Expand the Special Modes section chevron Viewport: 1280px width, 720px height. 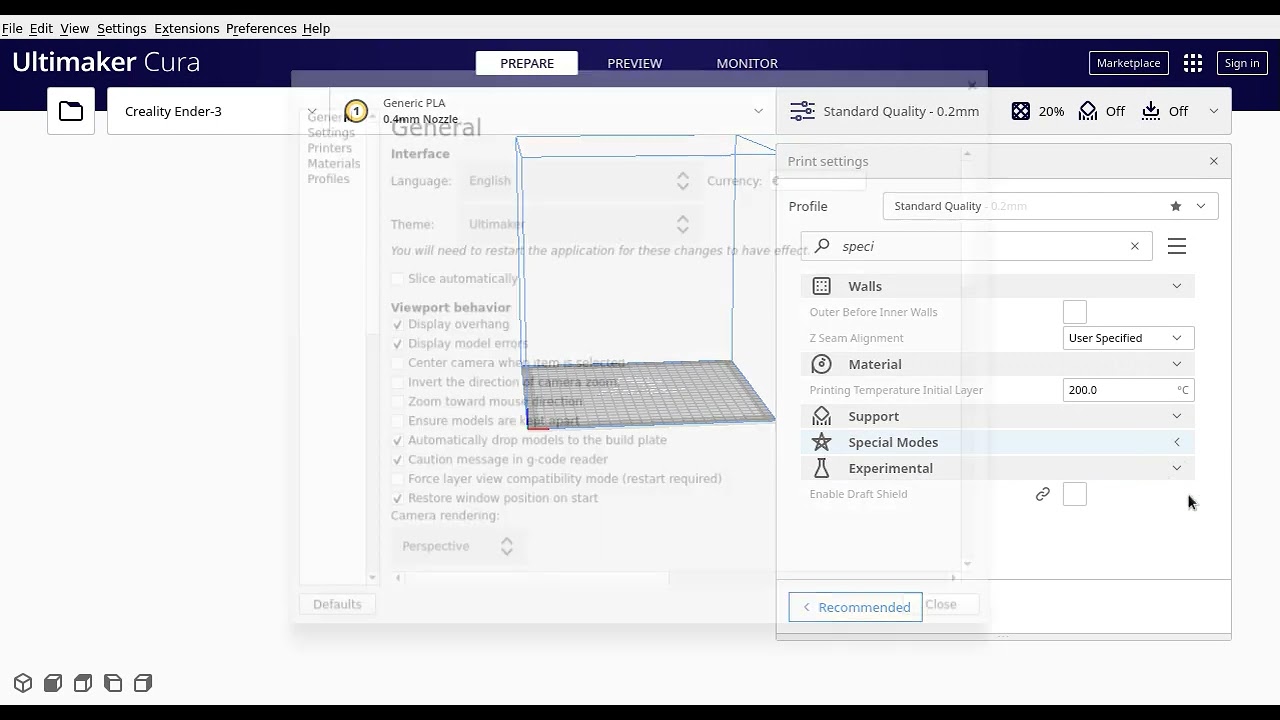[1177, 442]
